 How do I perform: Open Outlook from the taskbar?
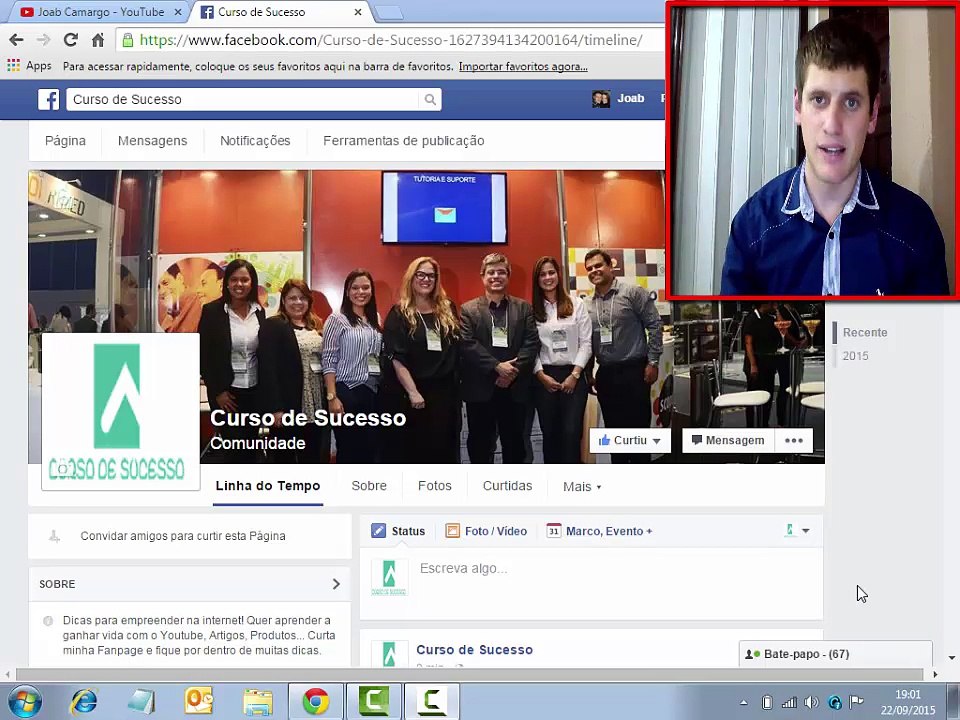[x=199, y=702]
